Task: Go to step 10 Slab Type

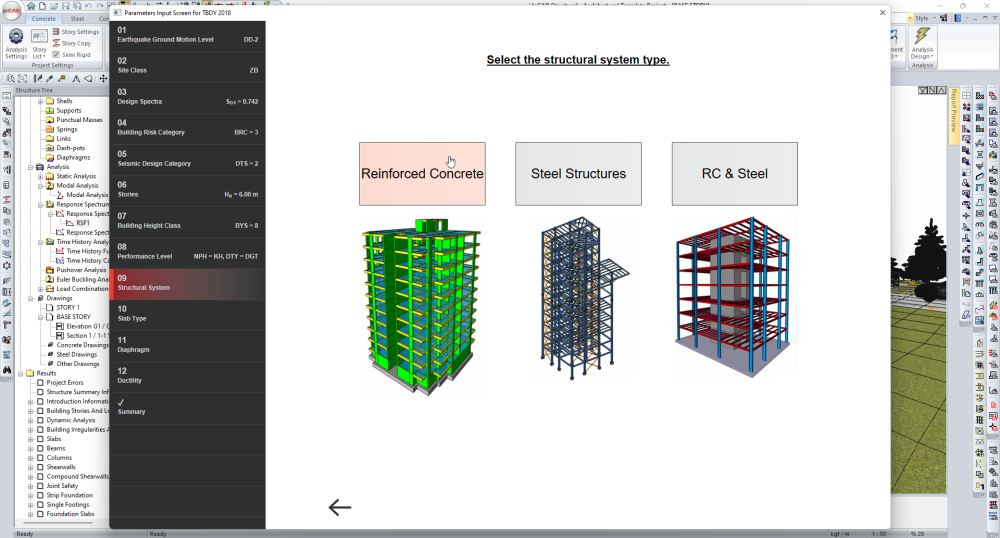Action: tap(187, 313)
